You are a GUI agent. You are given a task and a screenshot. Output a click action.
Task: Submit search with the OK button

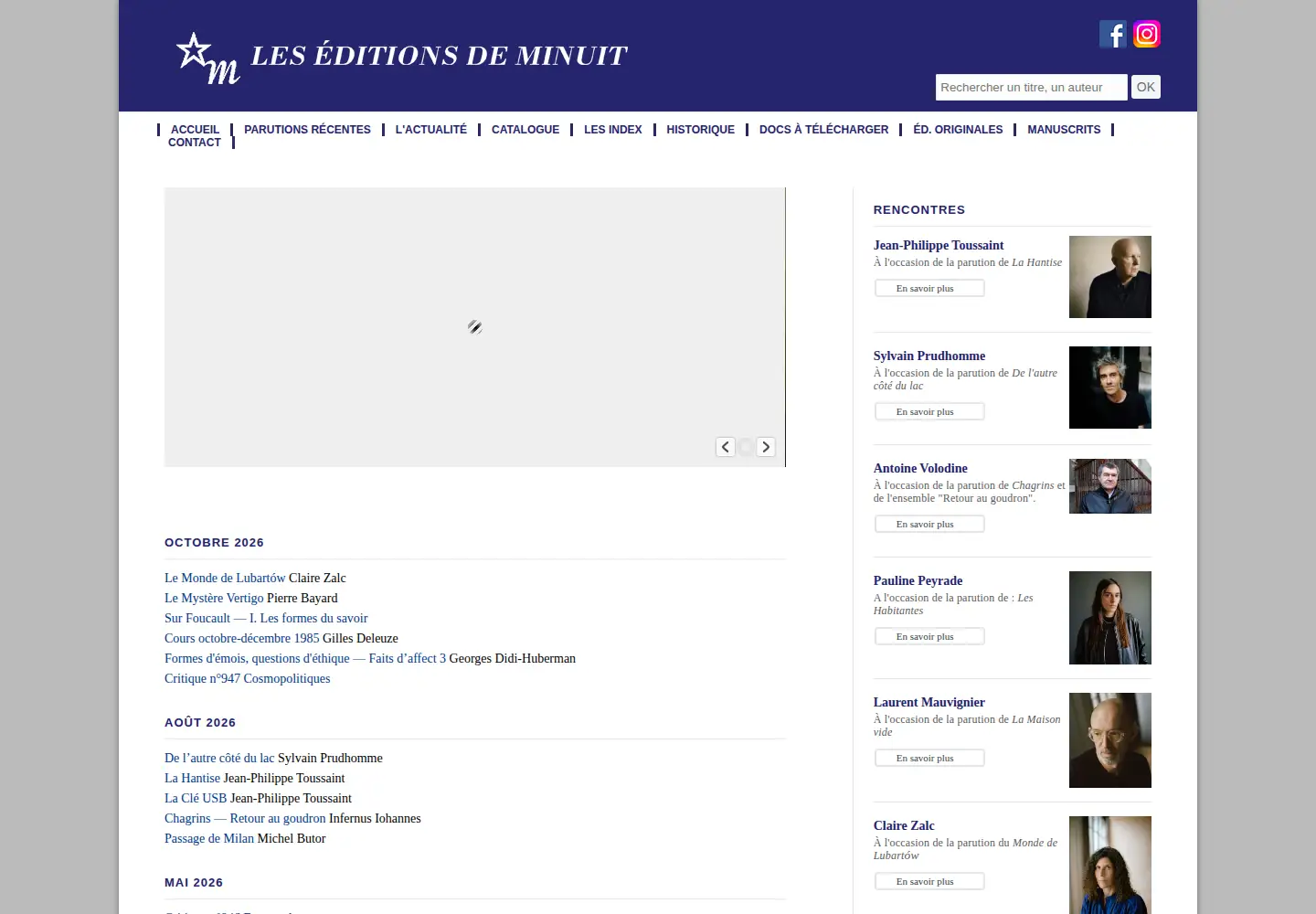click(x=1146, y=87)
